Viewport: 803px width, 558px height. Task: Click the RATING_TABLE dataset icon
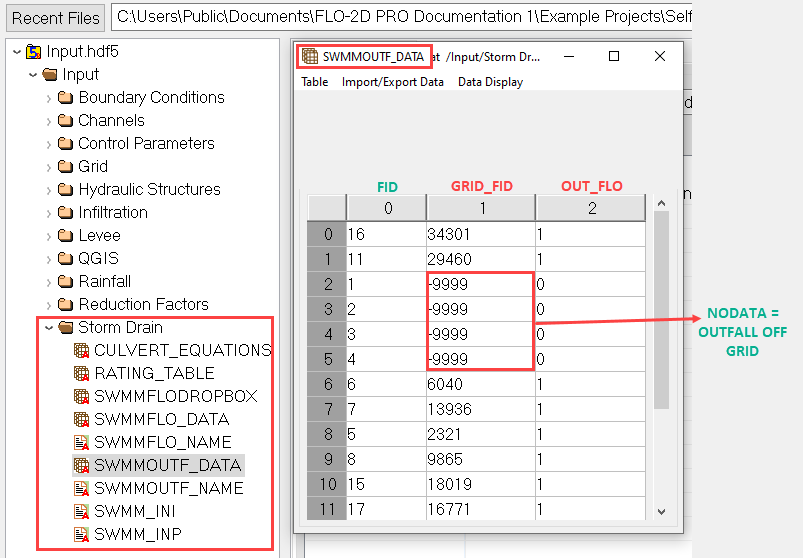point(82,373)
